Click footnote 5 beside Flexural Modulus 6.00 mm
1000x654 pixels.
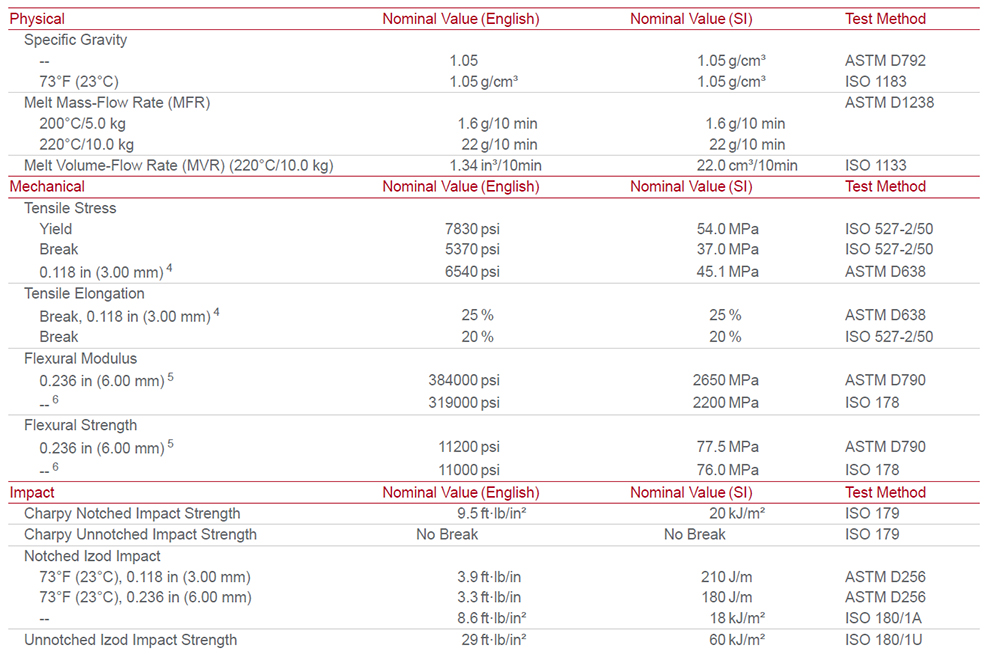(x=170, y=377)
